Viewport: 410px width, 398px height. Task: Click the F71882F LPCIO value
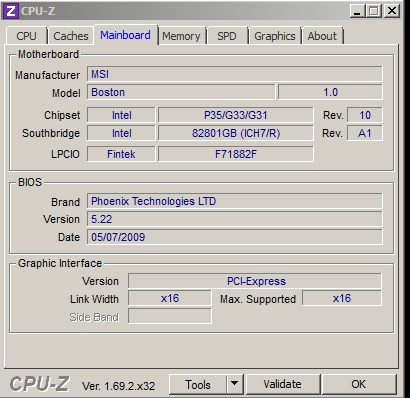point(236,154)
